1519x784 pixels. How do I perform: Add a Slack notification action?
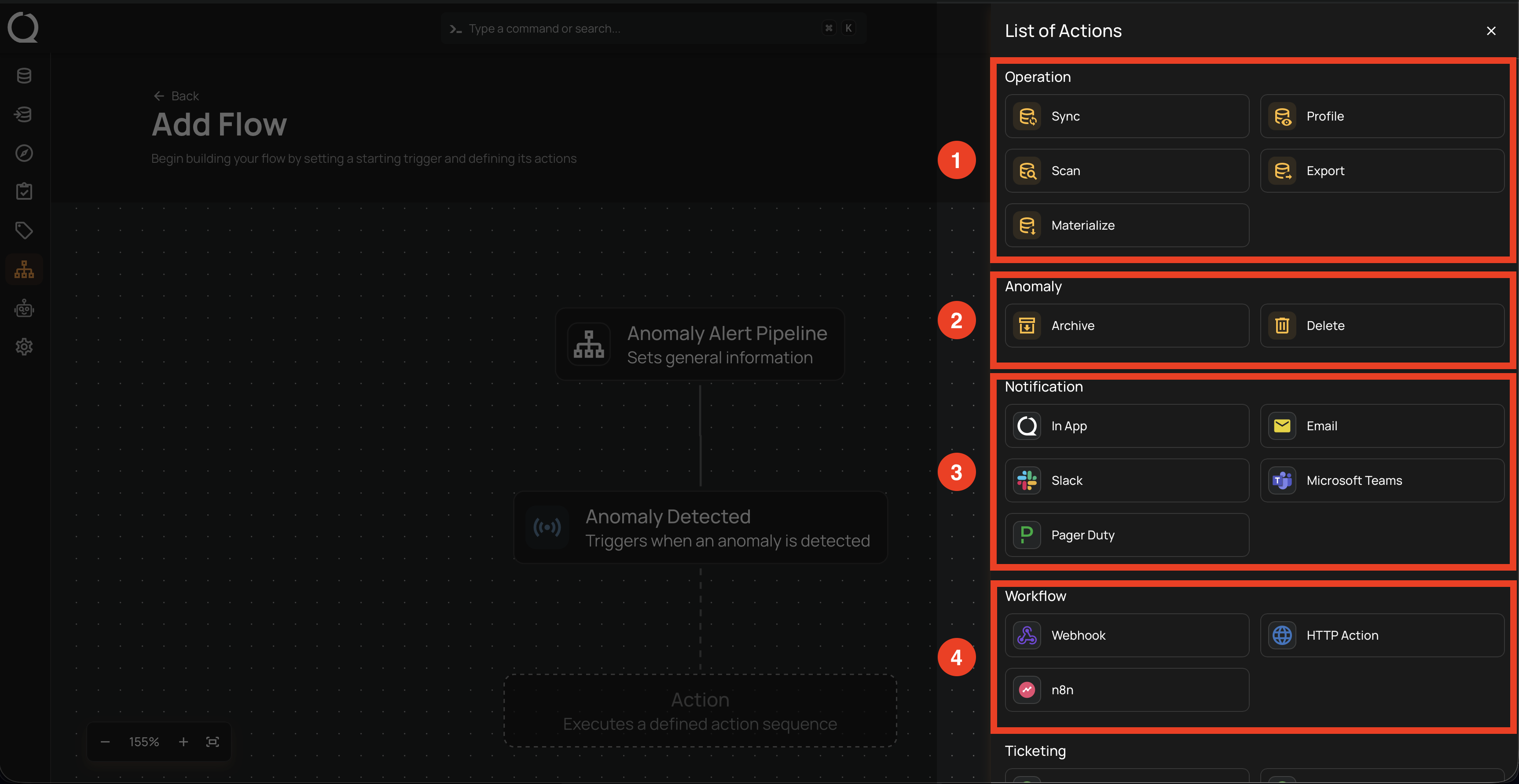1126,480
